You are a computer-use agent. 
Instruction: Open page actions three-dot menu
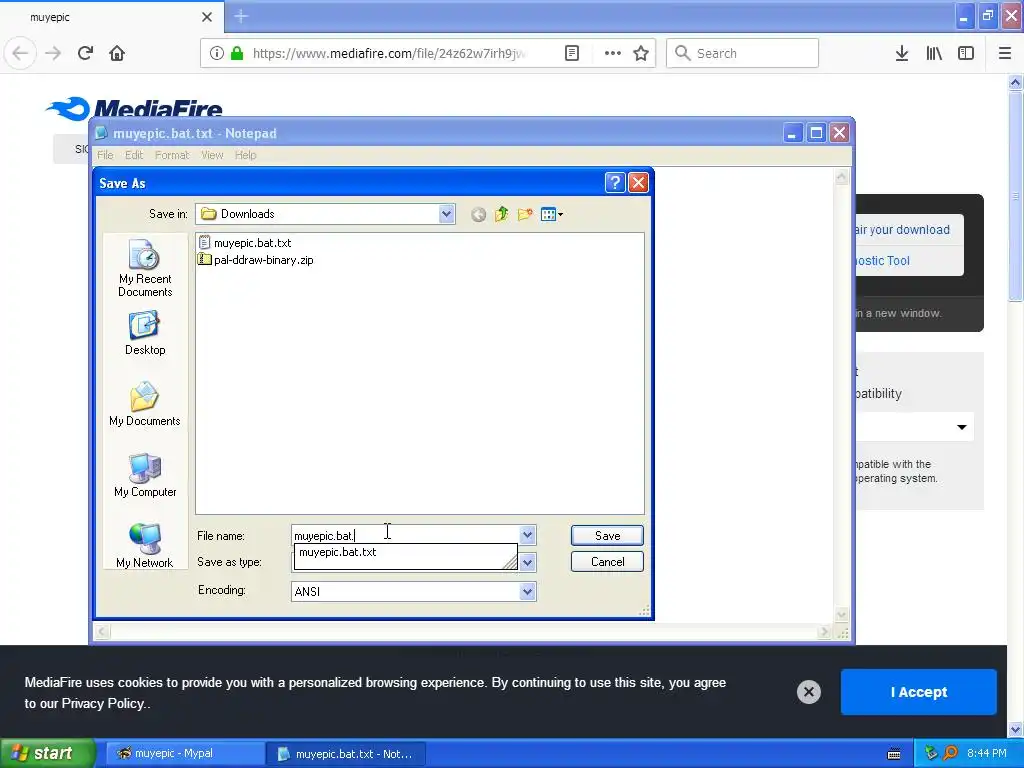point(613,53)
